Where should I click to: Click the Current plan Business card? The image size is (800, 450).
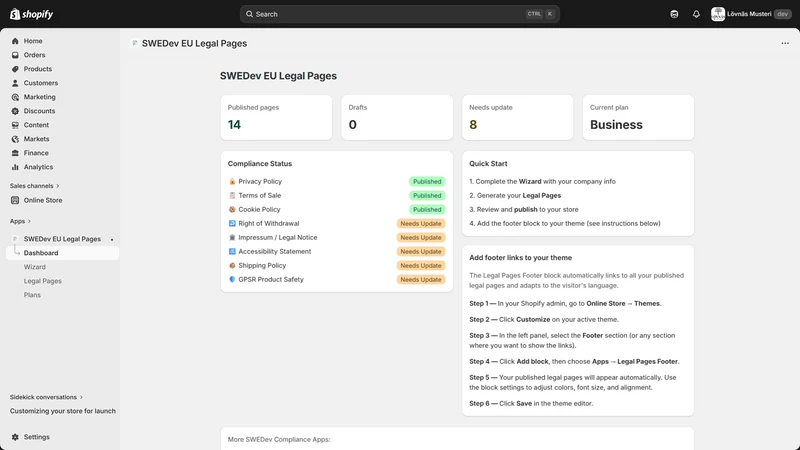coord(638,117)
